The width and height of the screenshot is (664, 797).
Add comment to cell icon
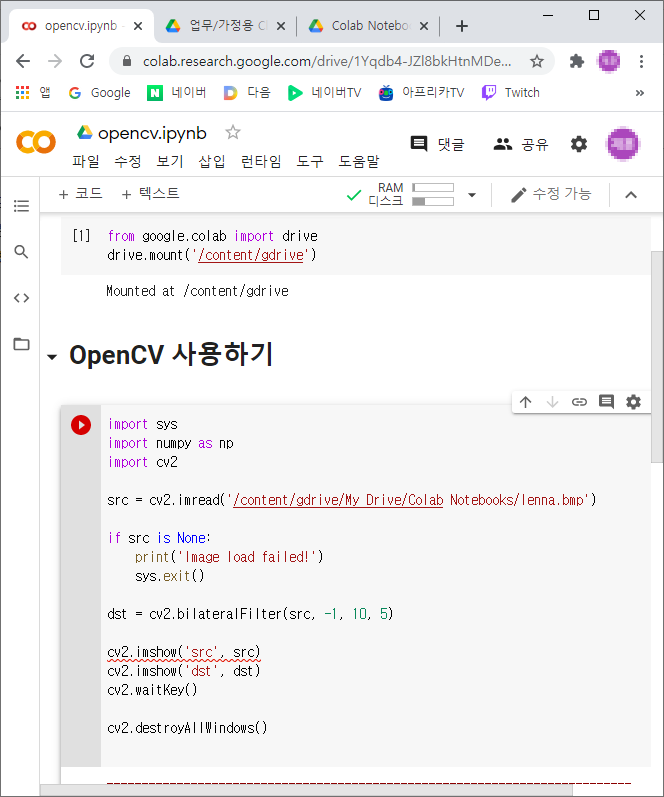tap(606, 402)
